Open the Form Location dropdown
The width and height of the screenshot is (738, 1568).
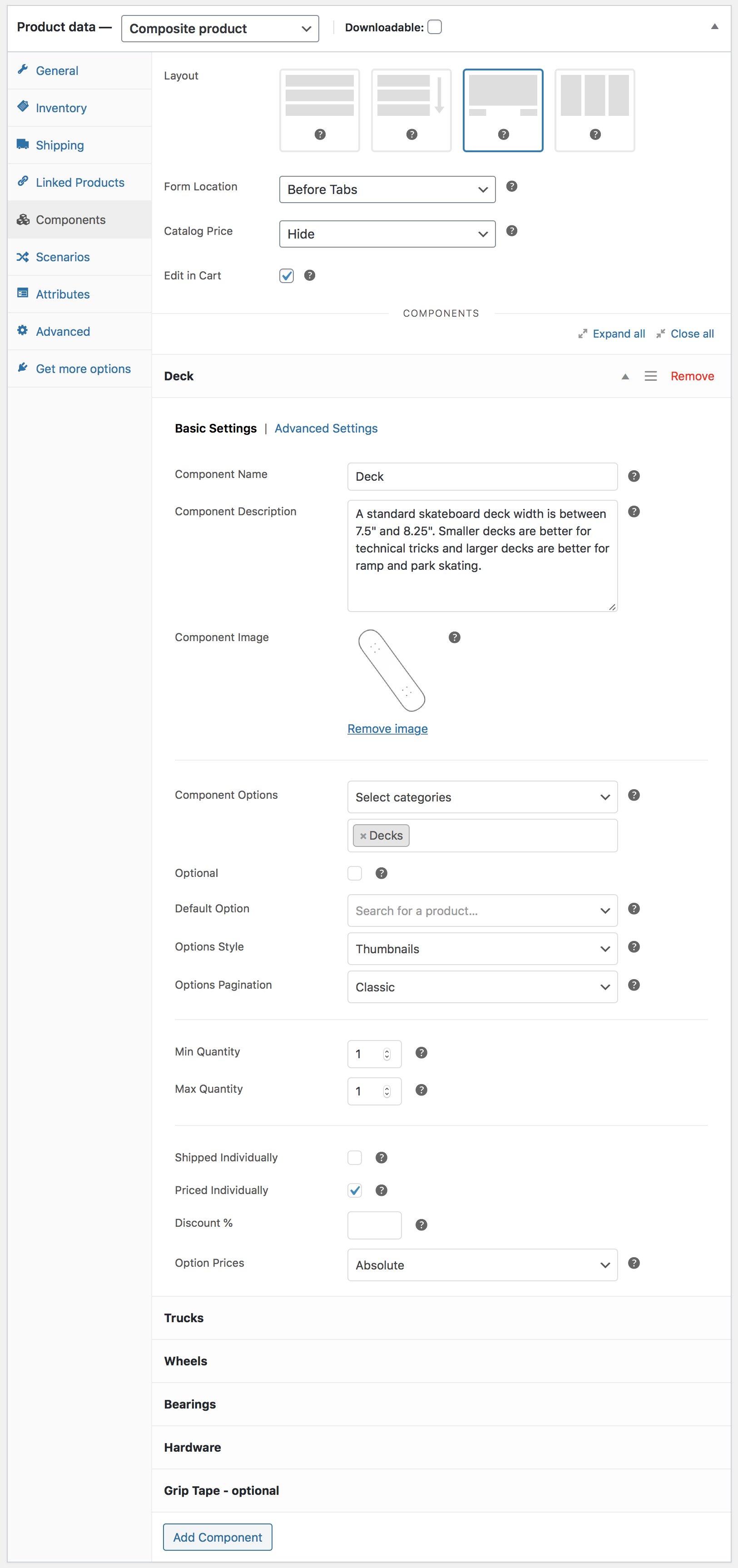[x=387, y=189]
